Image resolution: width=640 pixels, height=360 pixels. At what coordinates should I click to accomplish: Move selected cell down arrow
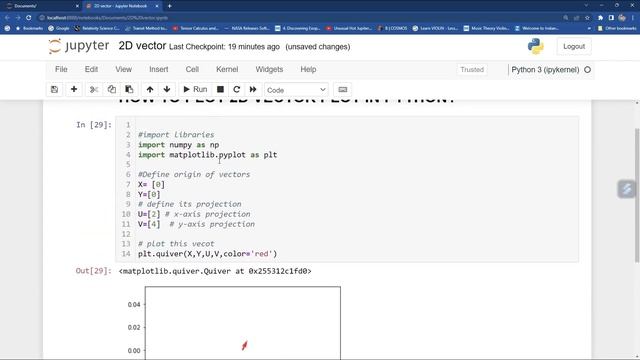[x=167, y=89]
